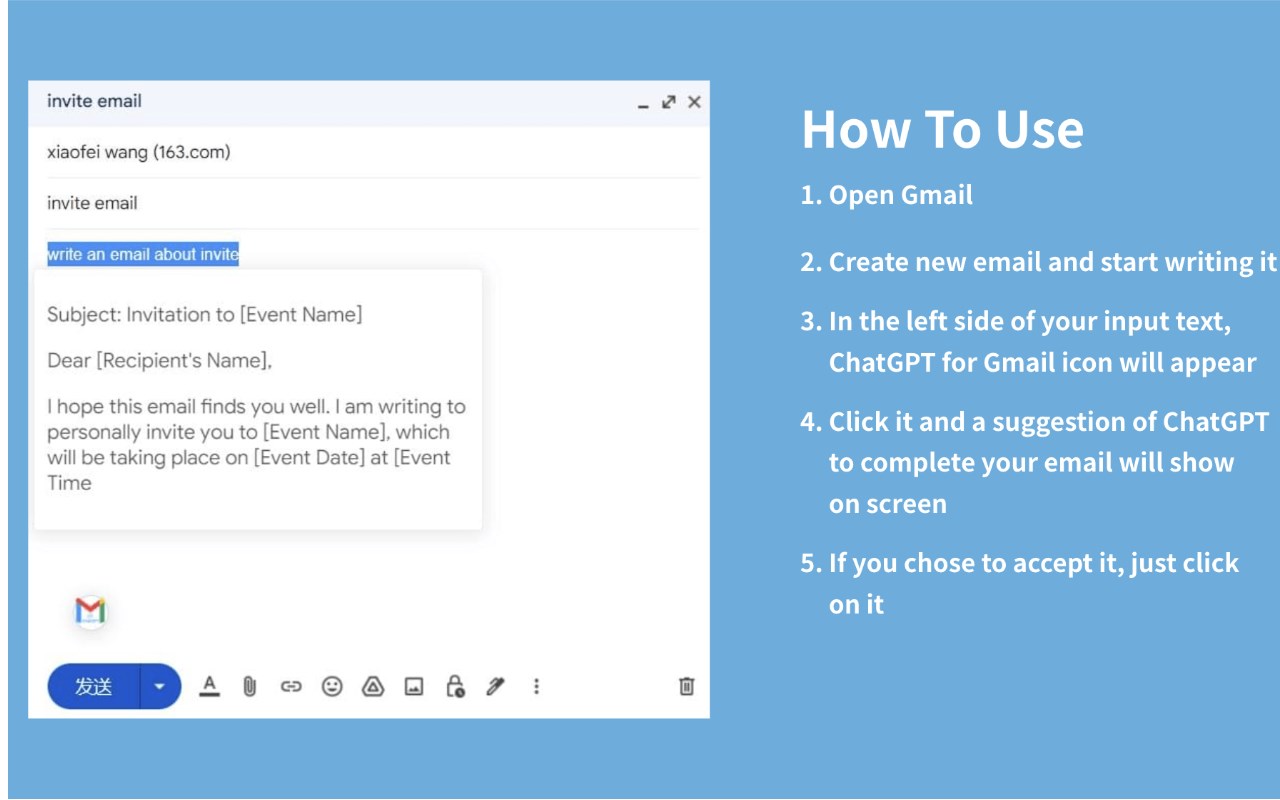This screenshot has height=800, width=1280.
Task: Click highlighted text write an email about invite
Action: (143, 254)
